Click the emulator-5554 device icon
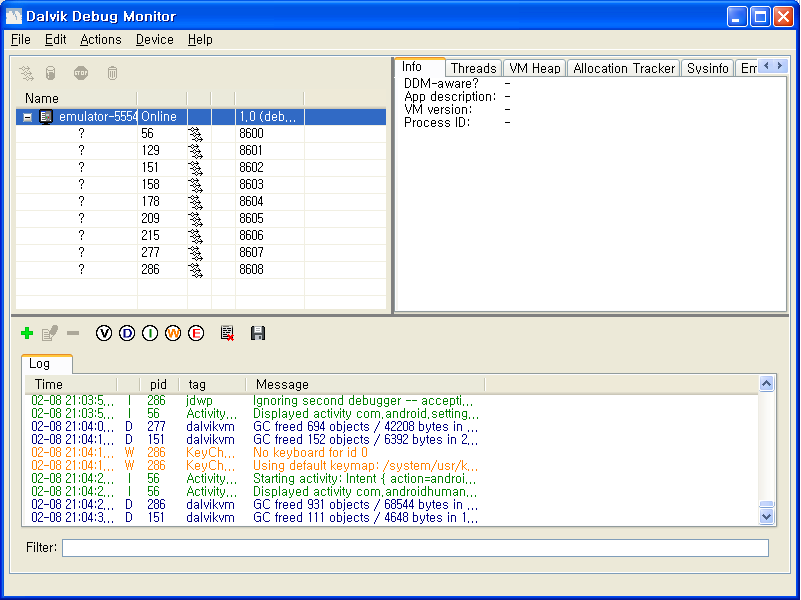This screenshot has height=600, width=801. [46, 117]
